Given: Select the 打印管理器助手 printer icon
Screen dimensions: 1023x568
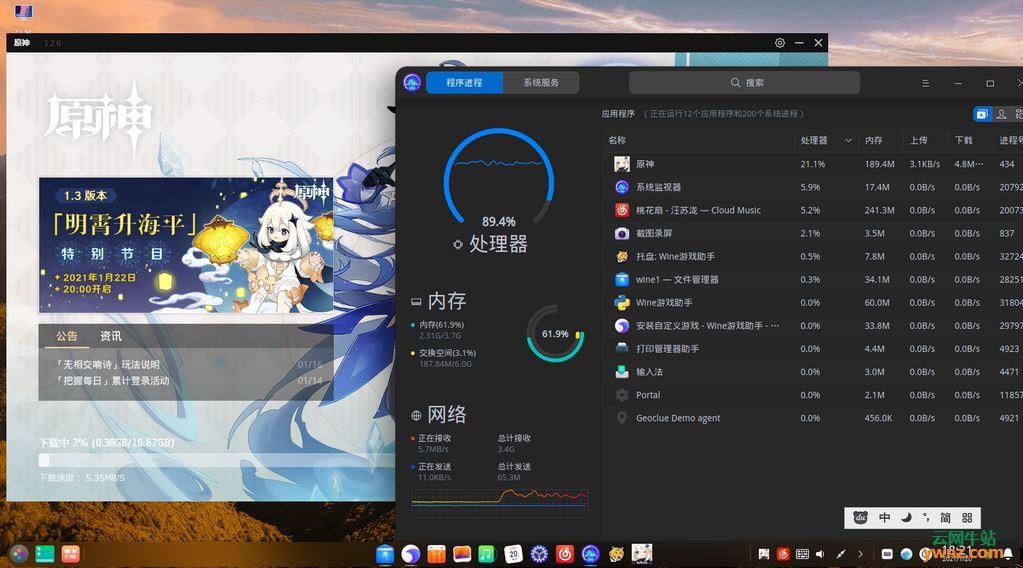Looking at the screenshot, I should point(622,349).
